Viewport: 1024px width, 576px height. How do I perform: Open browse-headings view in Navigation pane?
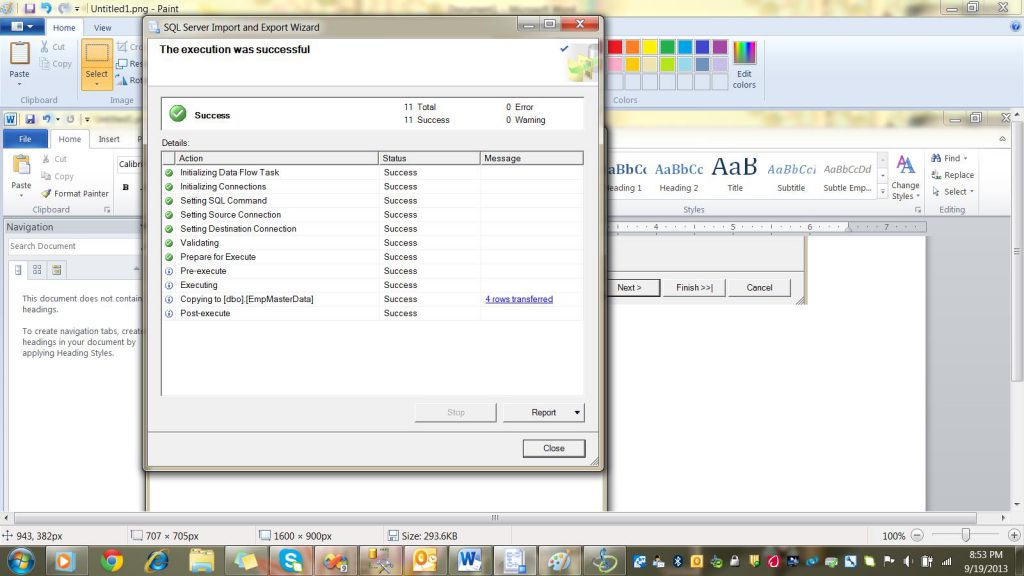pyautogui.click(x=18, y=270)
